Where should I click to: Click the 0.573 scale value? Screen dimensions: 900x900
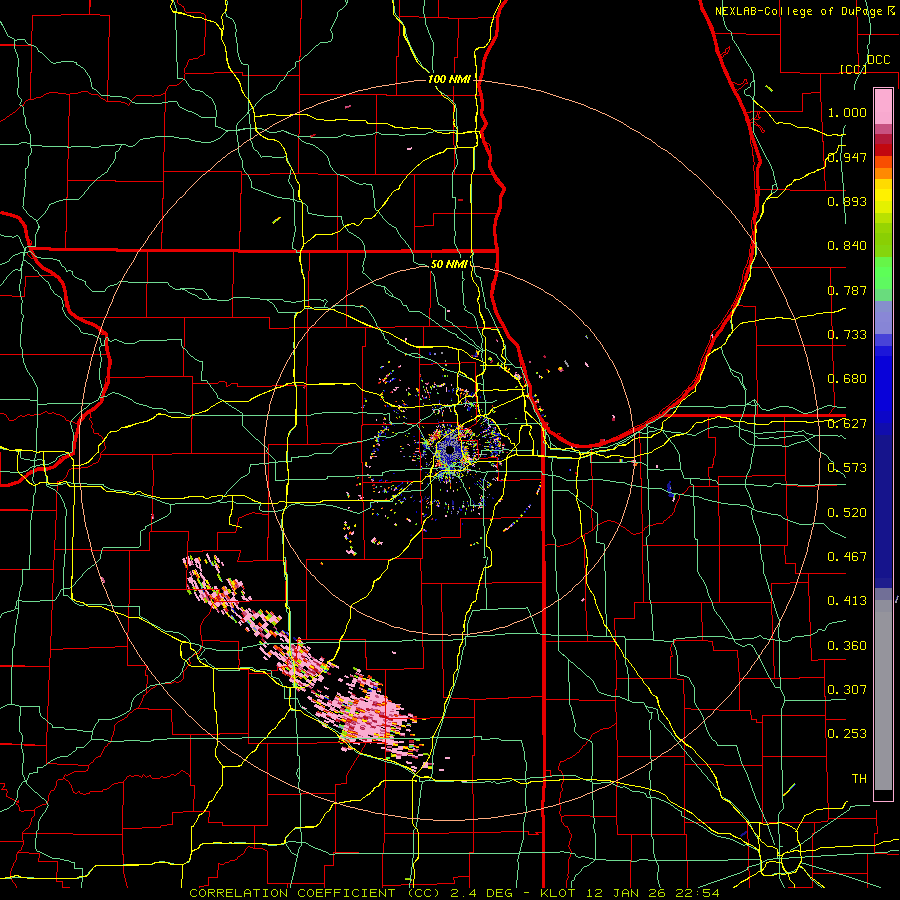point(847,468)
